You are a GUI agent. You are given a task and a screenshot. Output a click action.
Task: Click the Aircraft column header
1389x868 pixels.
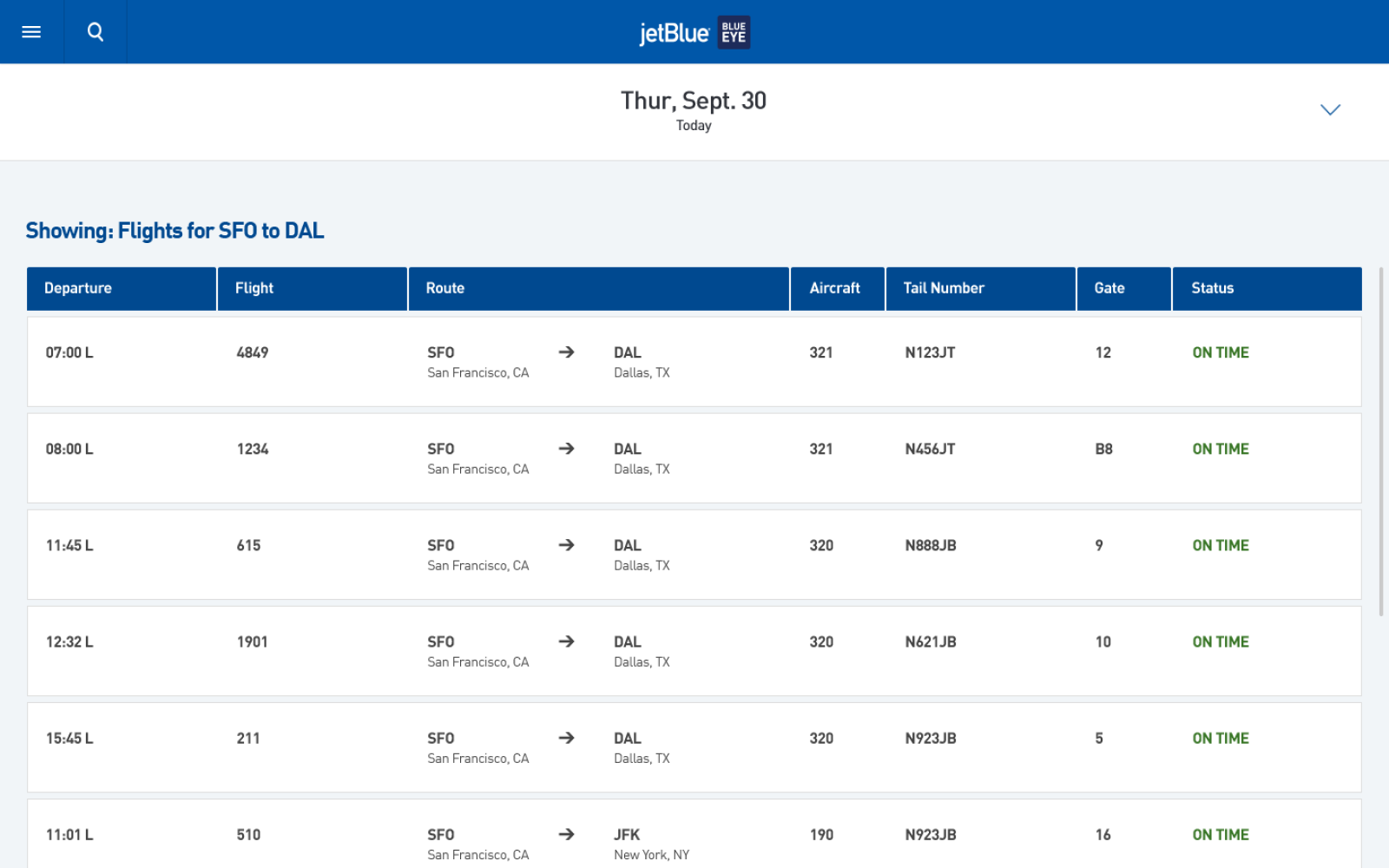(x=834, y=288)
